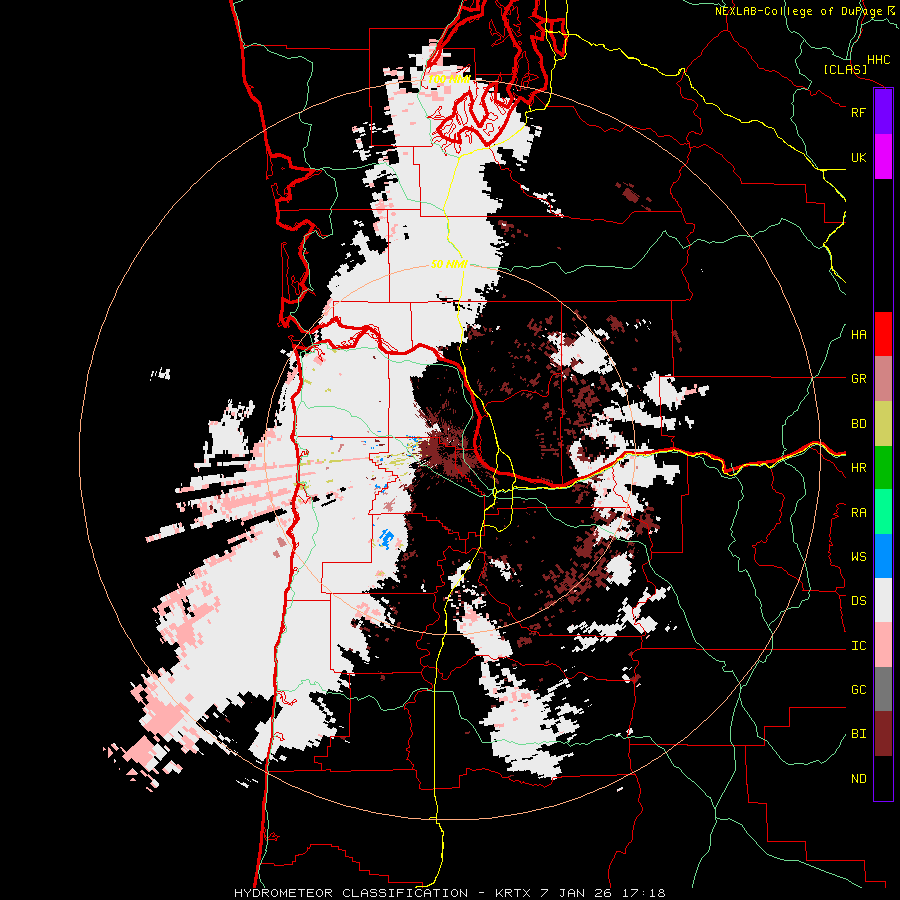Click the RA legend label
The height and width of the screenshot is (900, 900).
(x=858, y=513)
